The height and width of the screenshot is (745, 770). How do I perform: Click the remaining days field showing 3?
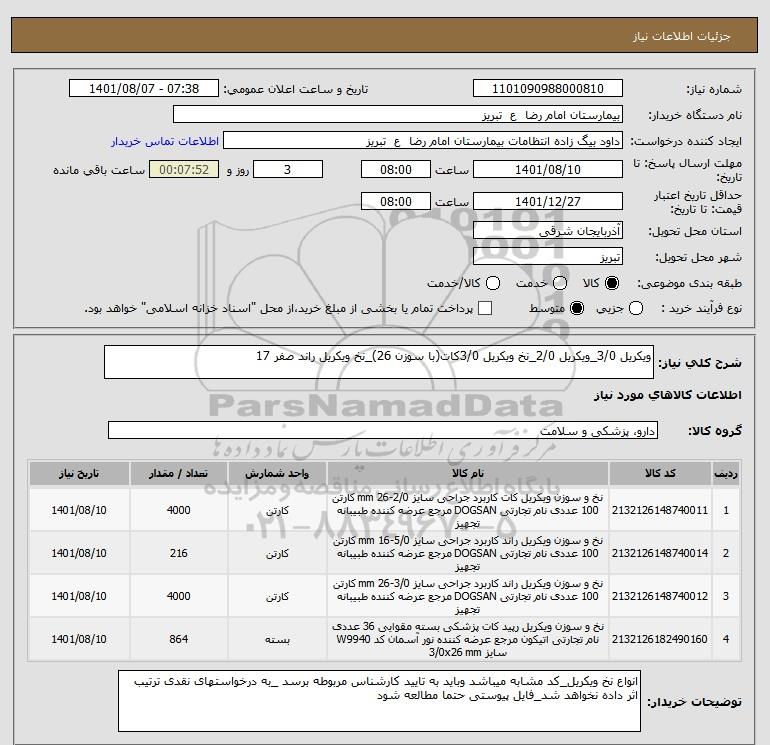[x=288, y=169]
